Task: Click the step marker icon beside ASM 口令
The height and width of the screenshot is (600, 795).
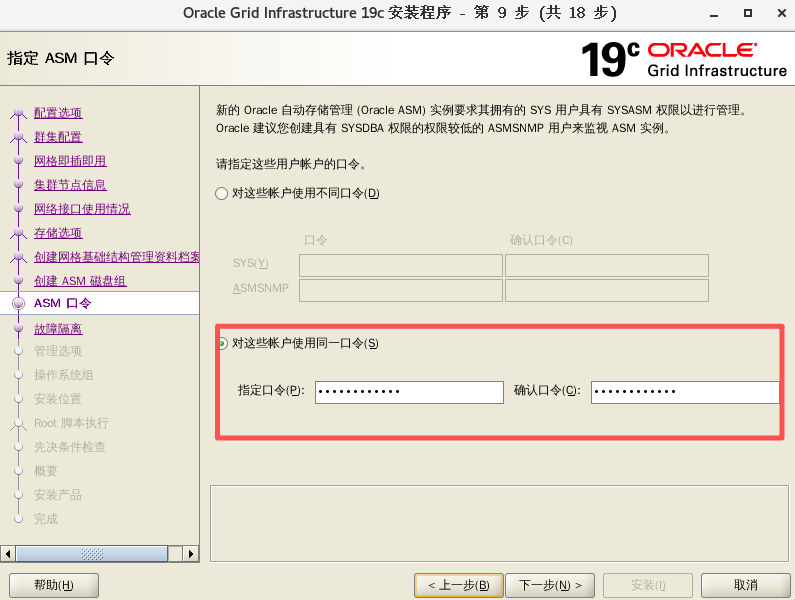Action: click(x=19, y=303)
